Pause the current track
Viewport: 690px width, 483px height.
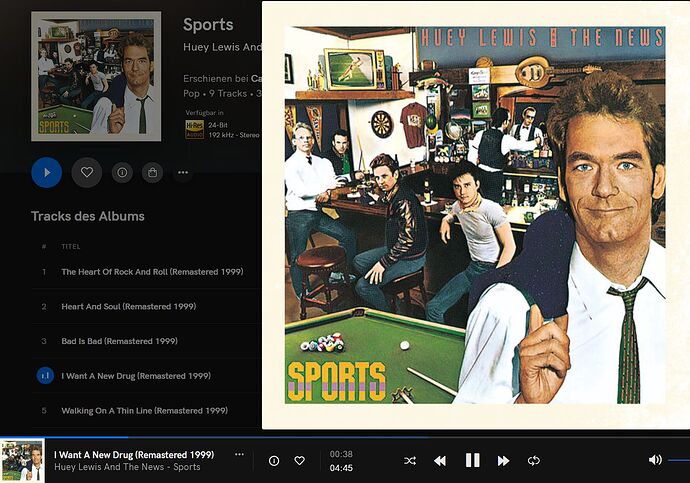point(473,460)
